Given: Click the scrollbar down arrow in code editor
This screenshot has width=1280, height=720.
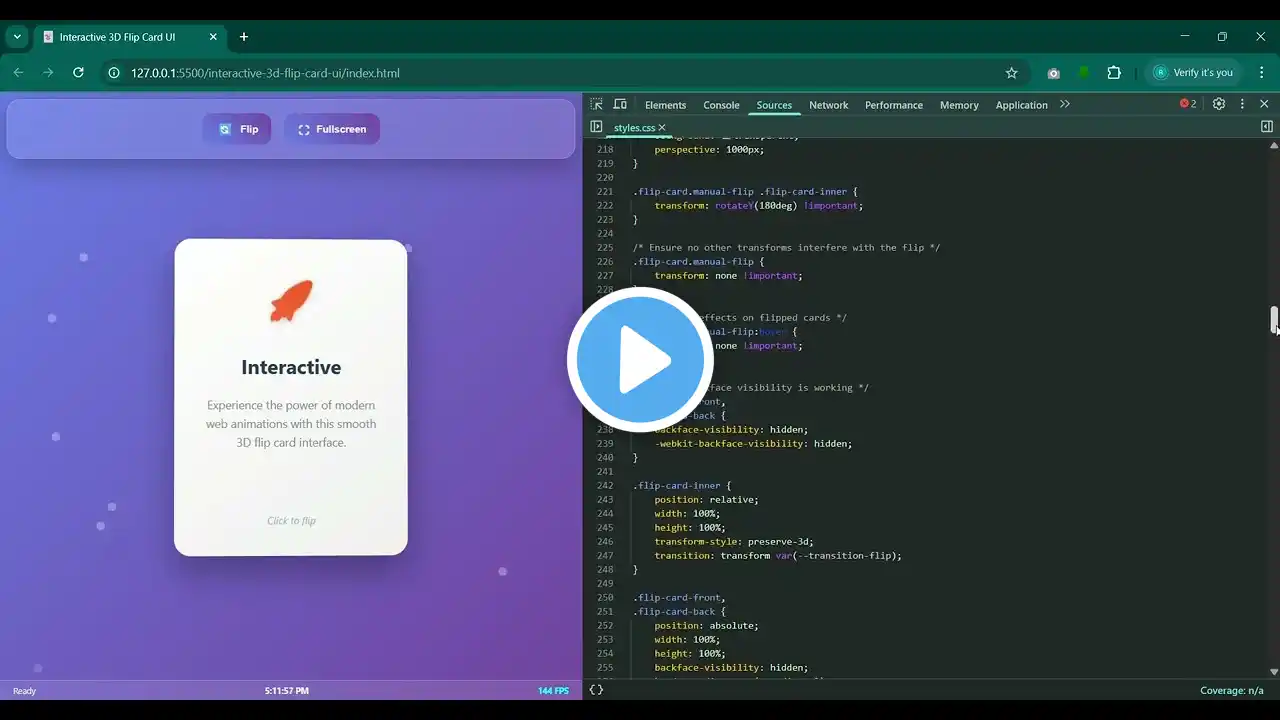Looking at the screenshot, I should click(x=1274, y=672).
